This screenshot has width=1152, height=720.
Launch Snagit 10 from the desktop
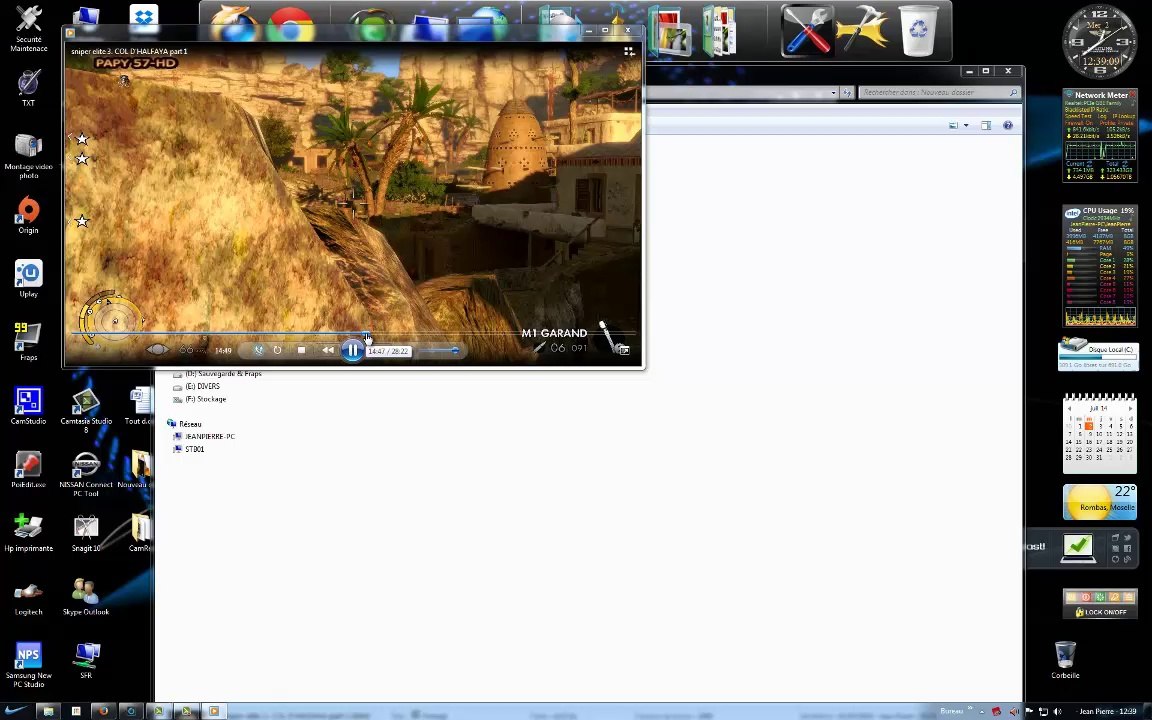point(86,533)
